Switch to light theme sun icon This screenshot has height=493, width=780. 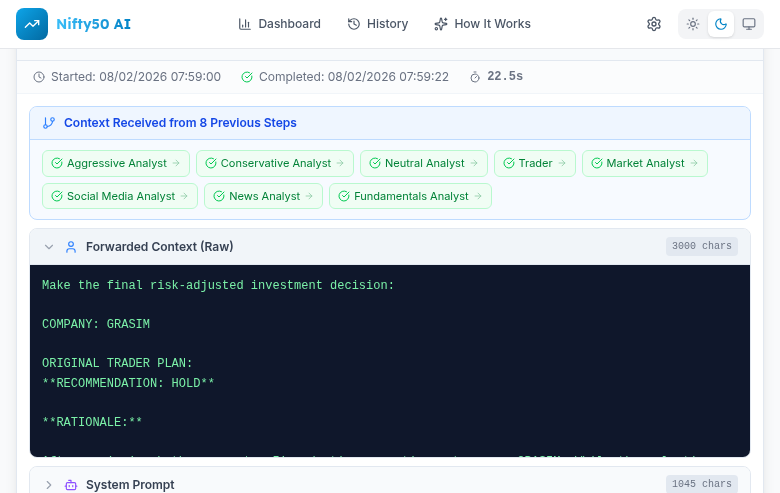693,24
